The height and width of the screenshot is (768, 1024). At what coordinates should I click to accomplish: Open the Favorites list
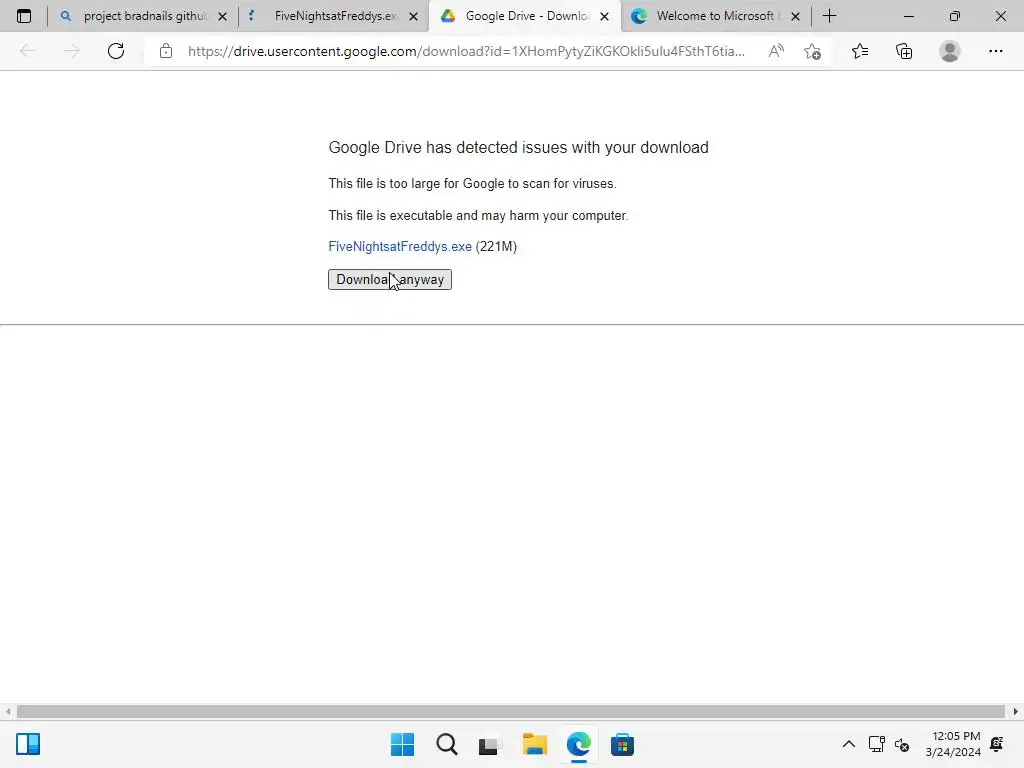[860, 51]
